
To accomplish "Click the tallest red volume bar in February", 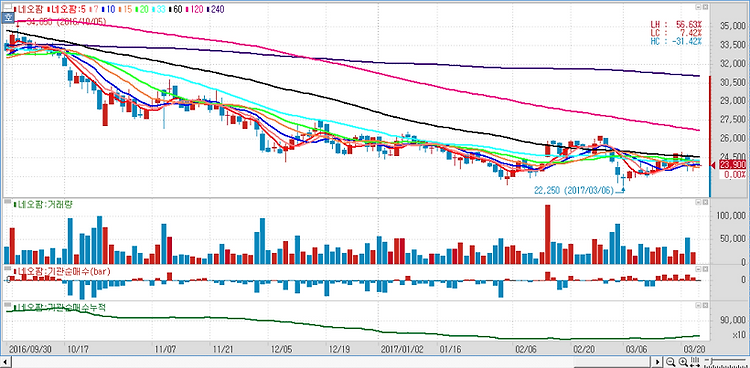I will pyautogui.click(x=548, y=234).
